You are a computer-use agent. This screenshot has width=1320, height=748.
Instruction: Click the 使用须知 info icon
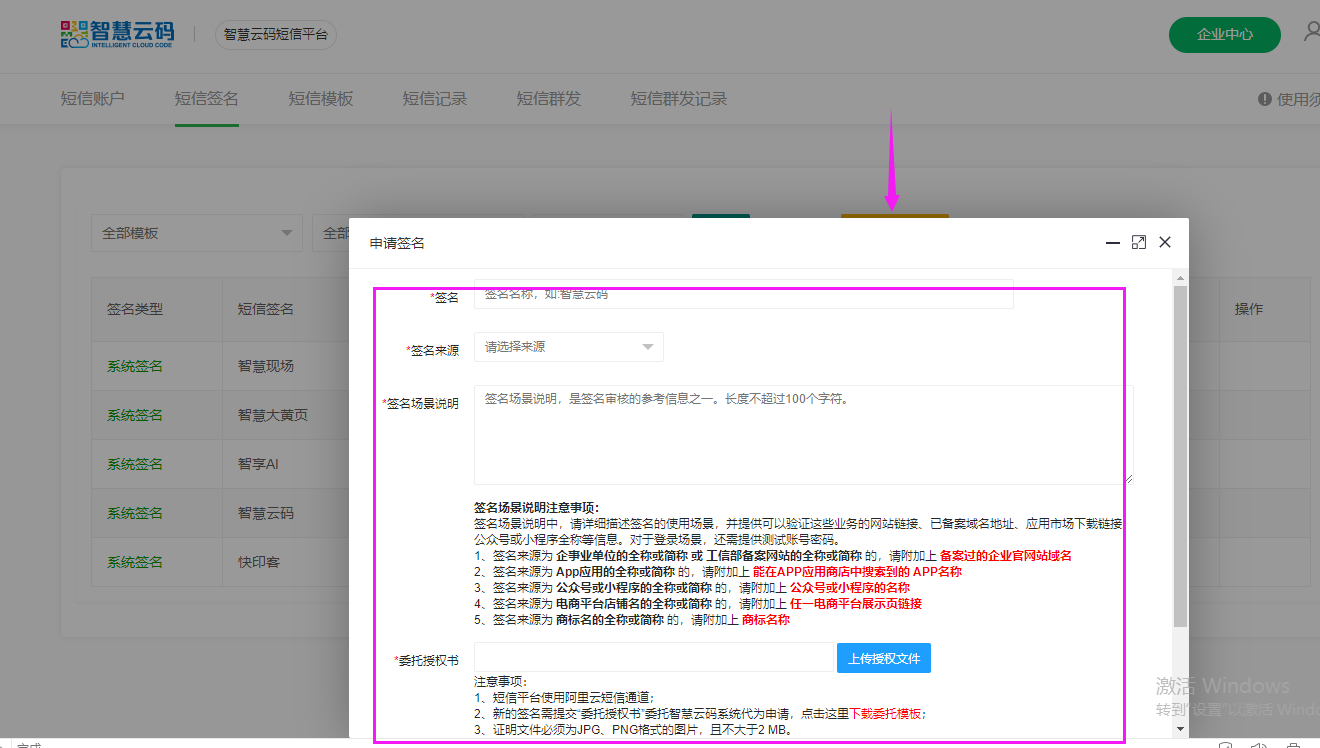tap(1264, 99)
